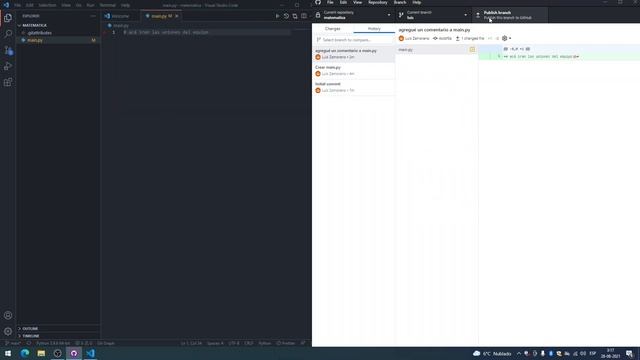Click weather widget in taskbar
This screenshot has height=360, width=640.
[492, 353]
